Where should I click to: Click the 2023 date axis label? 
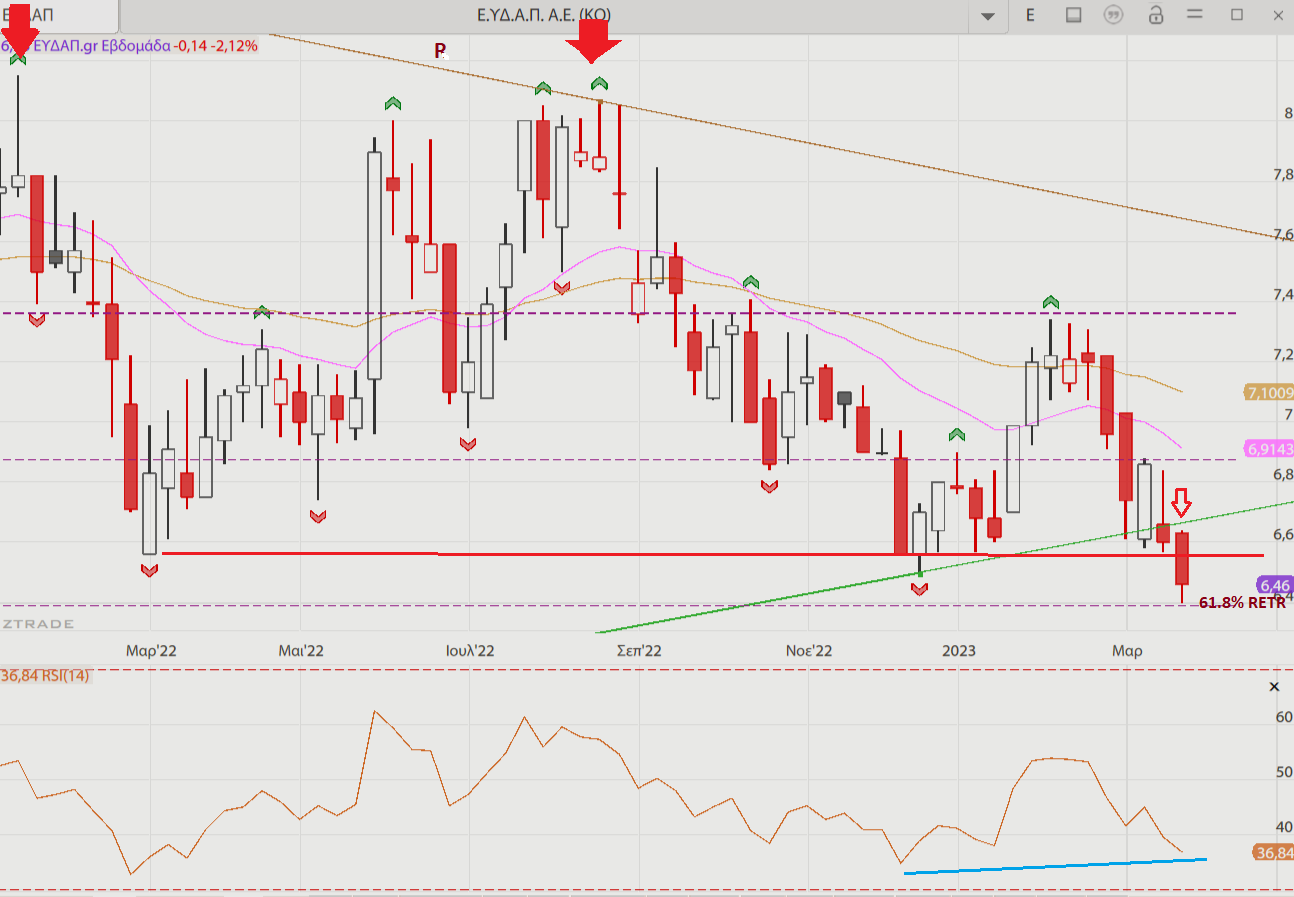(x=959, y=650)
